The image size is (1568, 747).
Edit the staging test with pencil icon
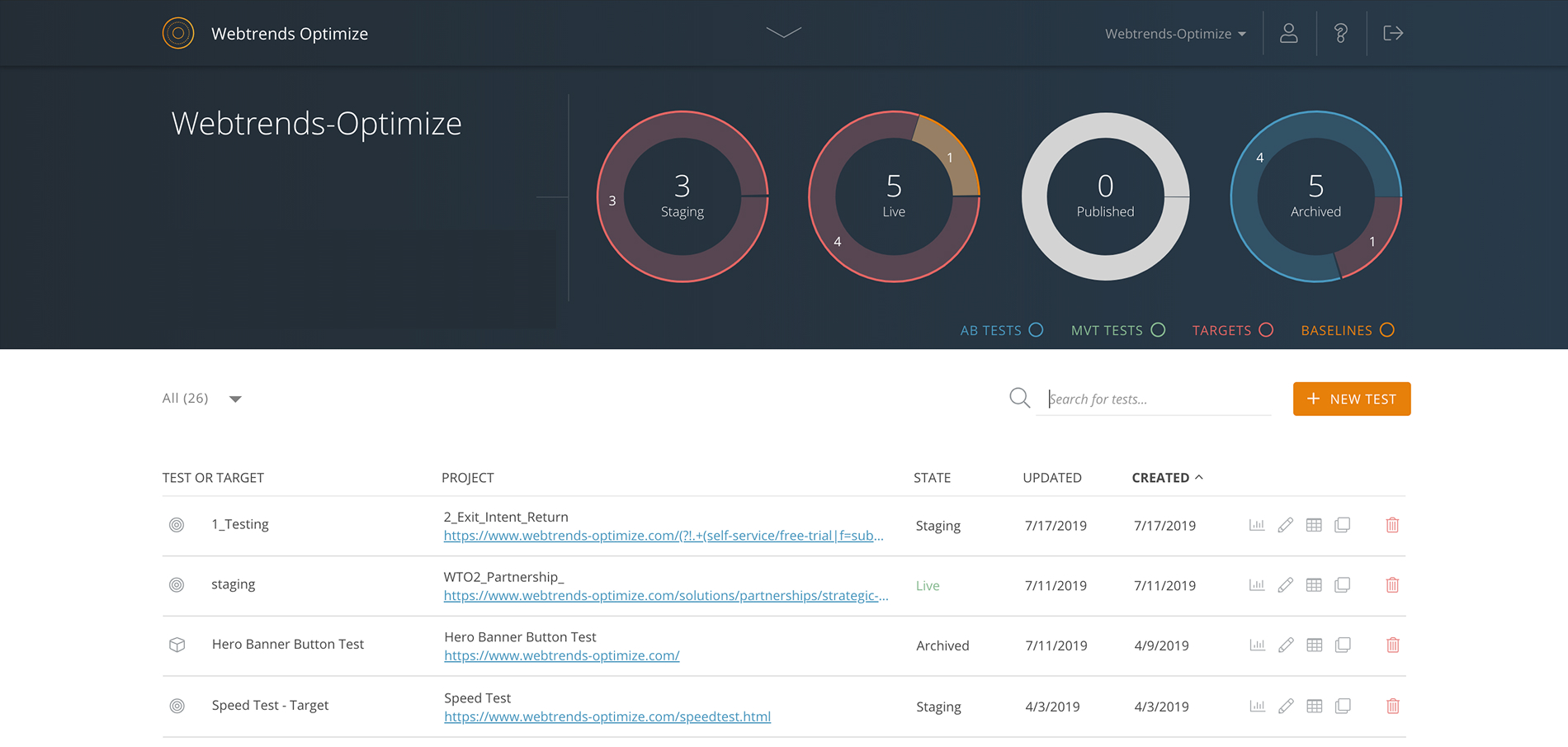(1286, 585)
